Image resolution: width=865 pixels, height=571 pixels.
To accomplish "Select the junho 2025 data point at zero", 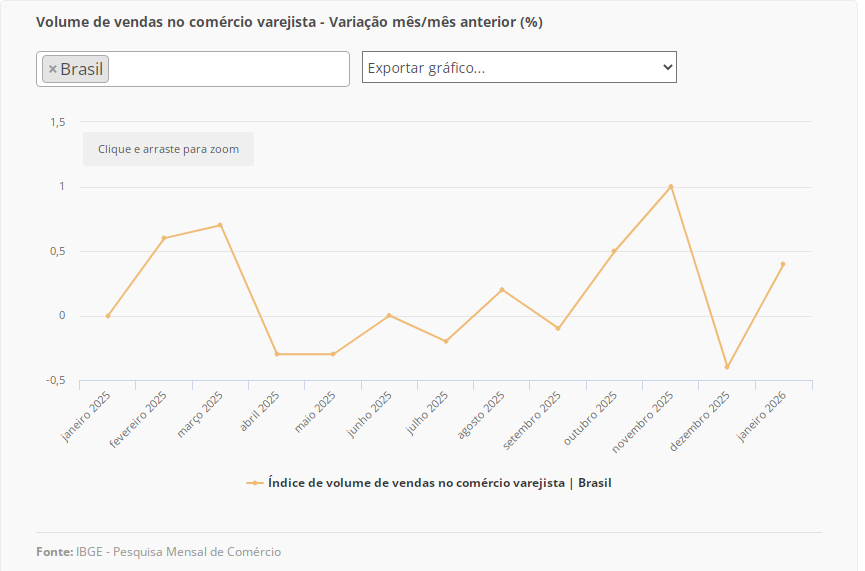I will (x=389, y=316).
